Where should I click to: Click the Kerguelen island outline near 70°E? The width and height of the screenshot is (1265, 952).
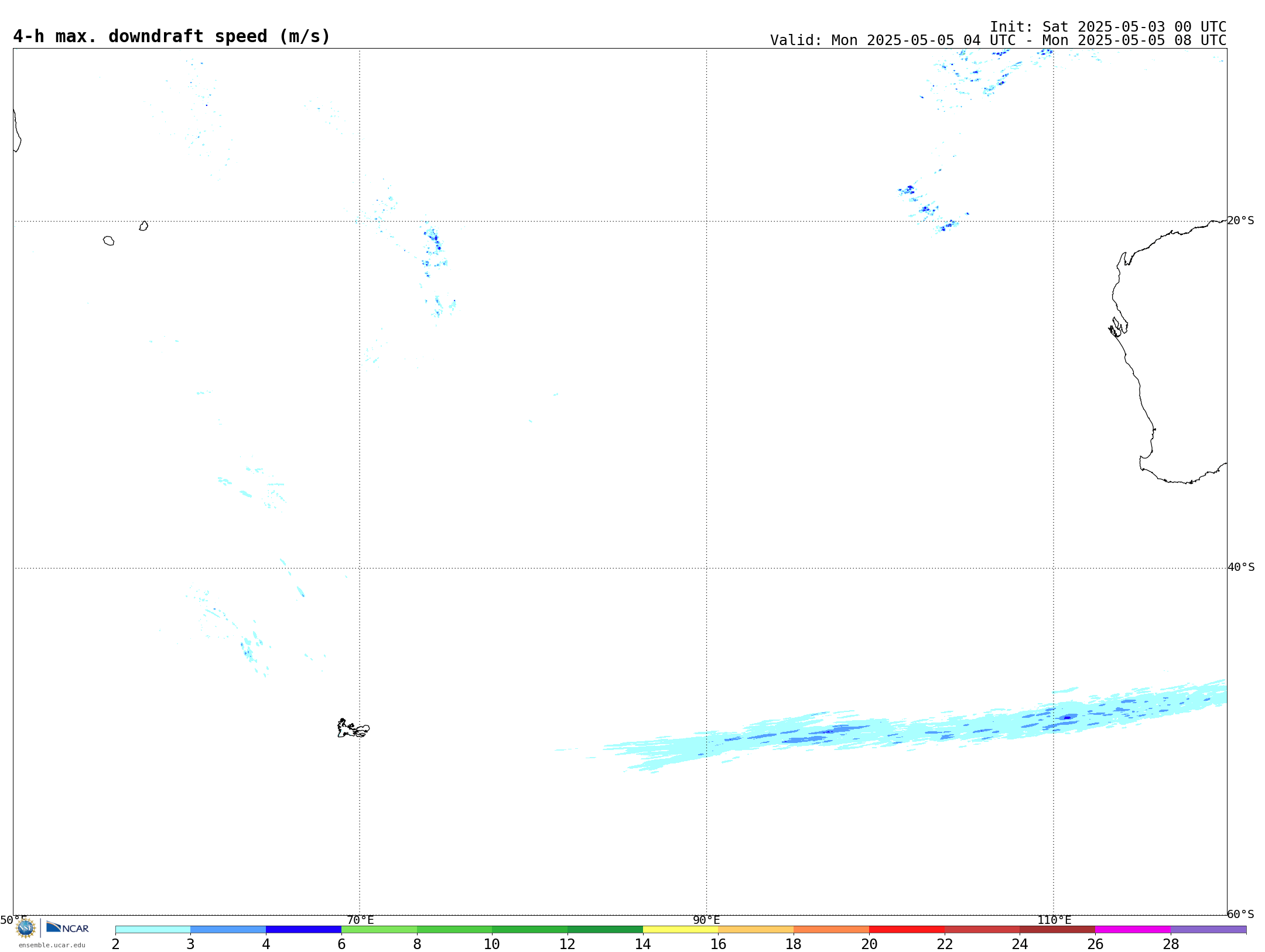pyautogui.click(x=353, y=728)
